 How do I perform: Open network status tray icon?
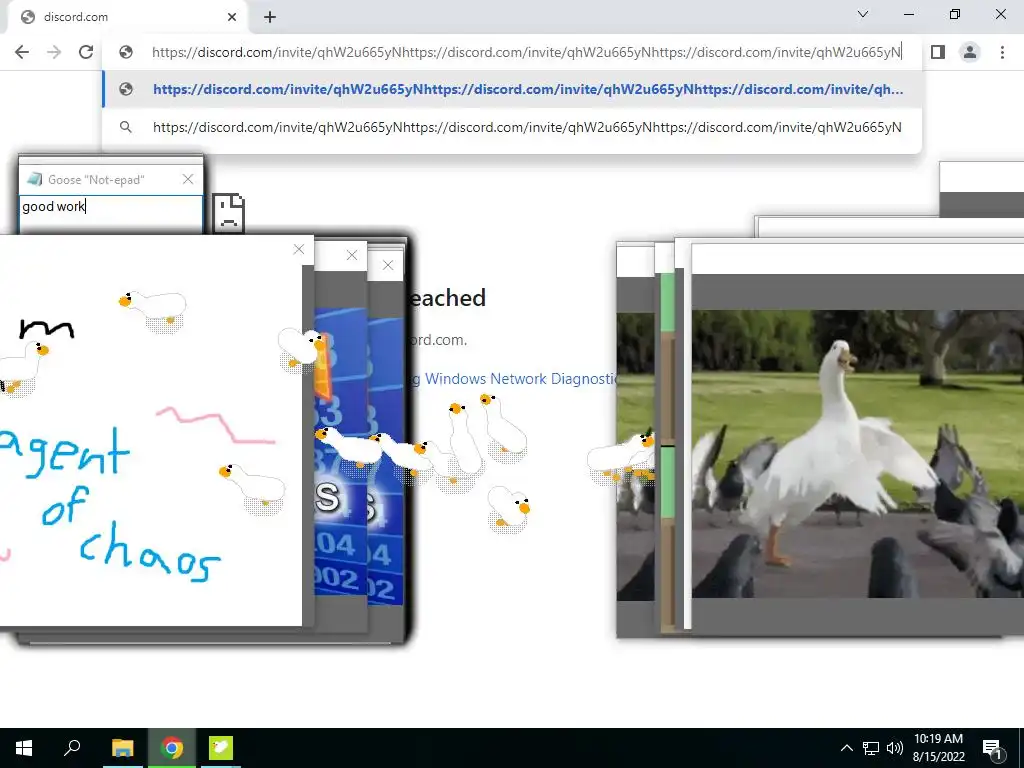(x=871, y=748)
